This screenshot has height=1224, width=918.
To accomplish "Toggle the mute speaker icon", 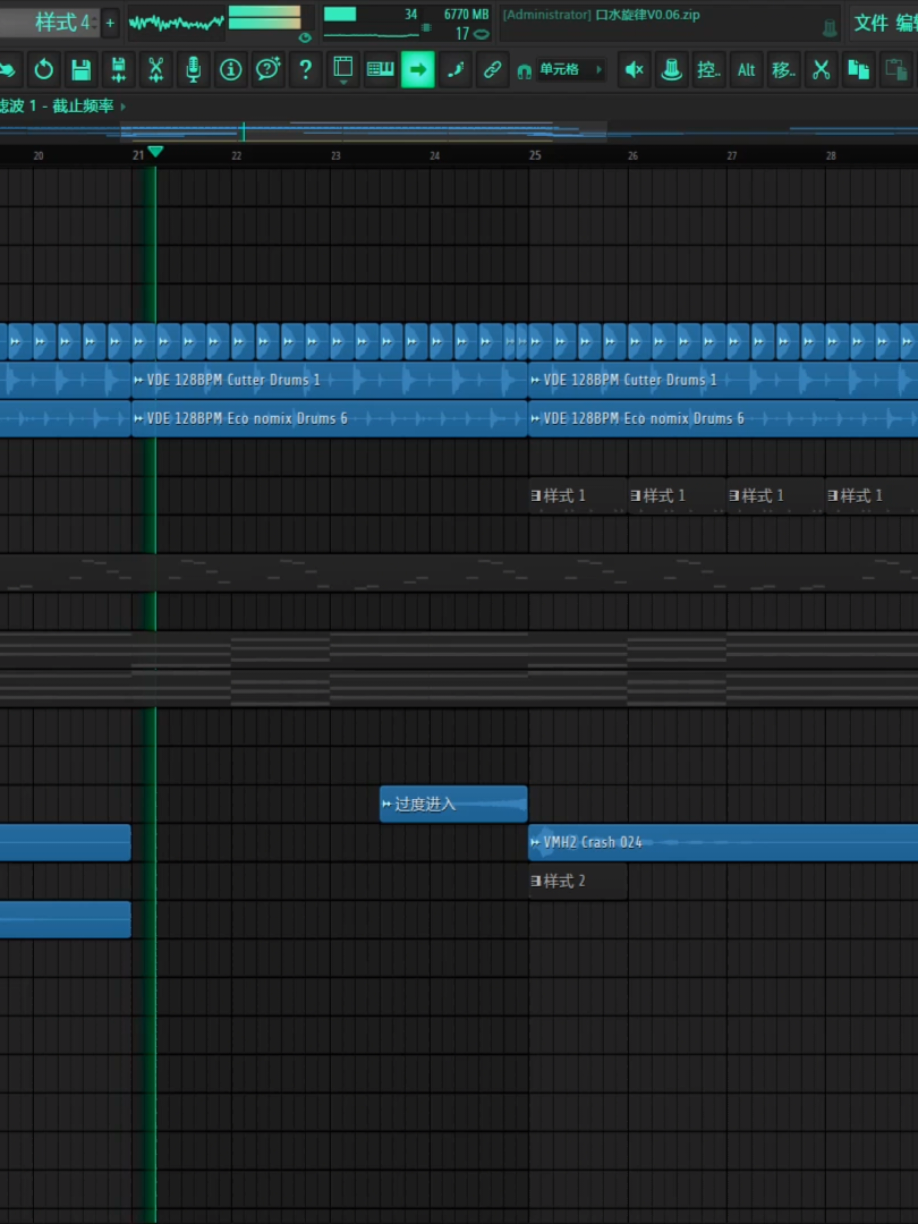I will tap(634, 69).
